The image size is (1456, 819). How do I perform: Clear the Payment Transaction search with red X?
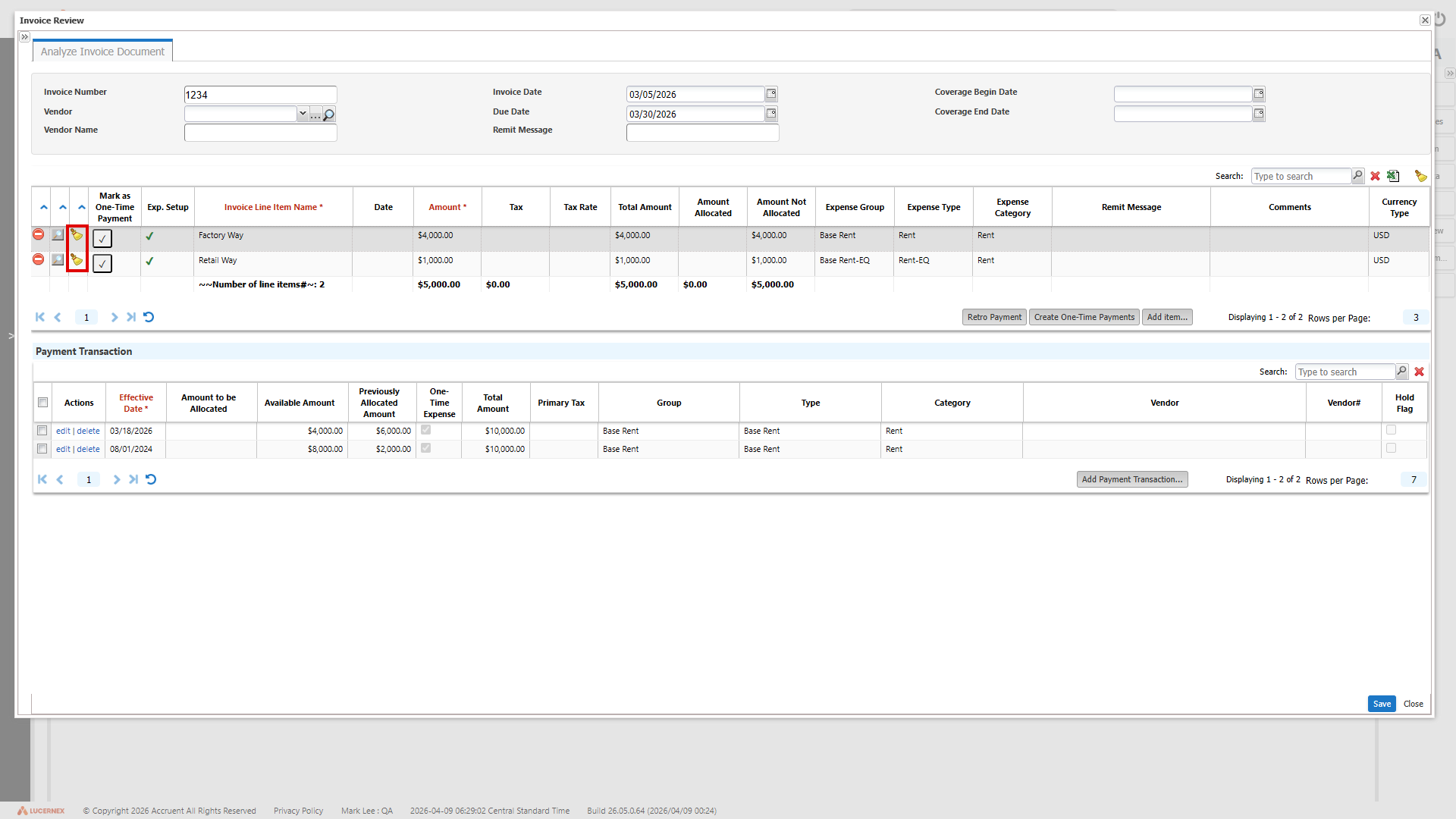[x=1419, y=372]
